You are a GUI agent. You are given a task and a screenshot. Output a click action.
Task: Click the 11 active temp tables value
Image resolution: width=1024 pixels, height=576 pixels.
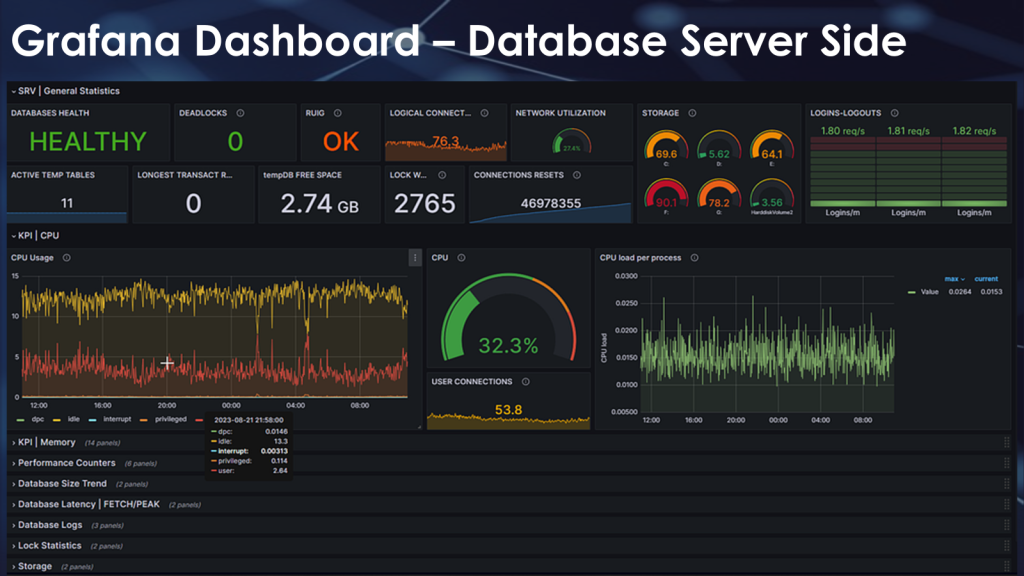[x=67, y=204]
